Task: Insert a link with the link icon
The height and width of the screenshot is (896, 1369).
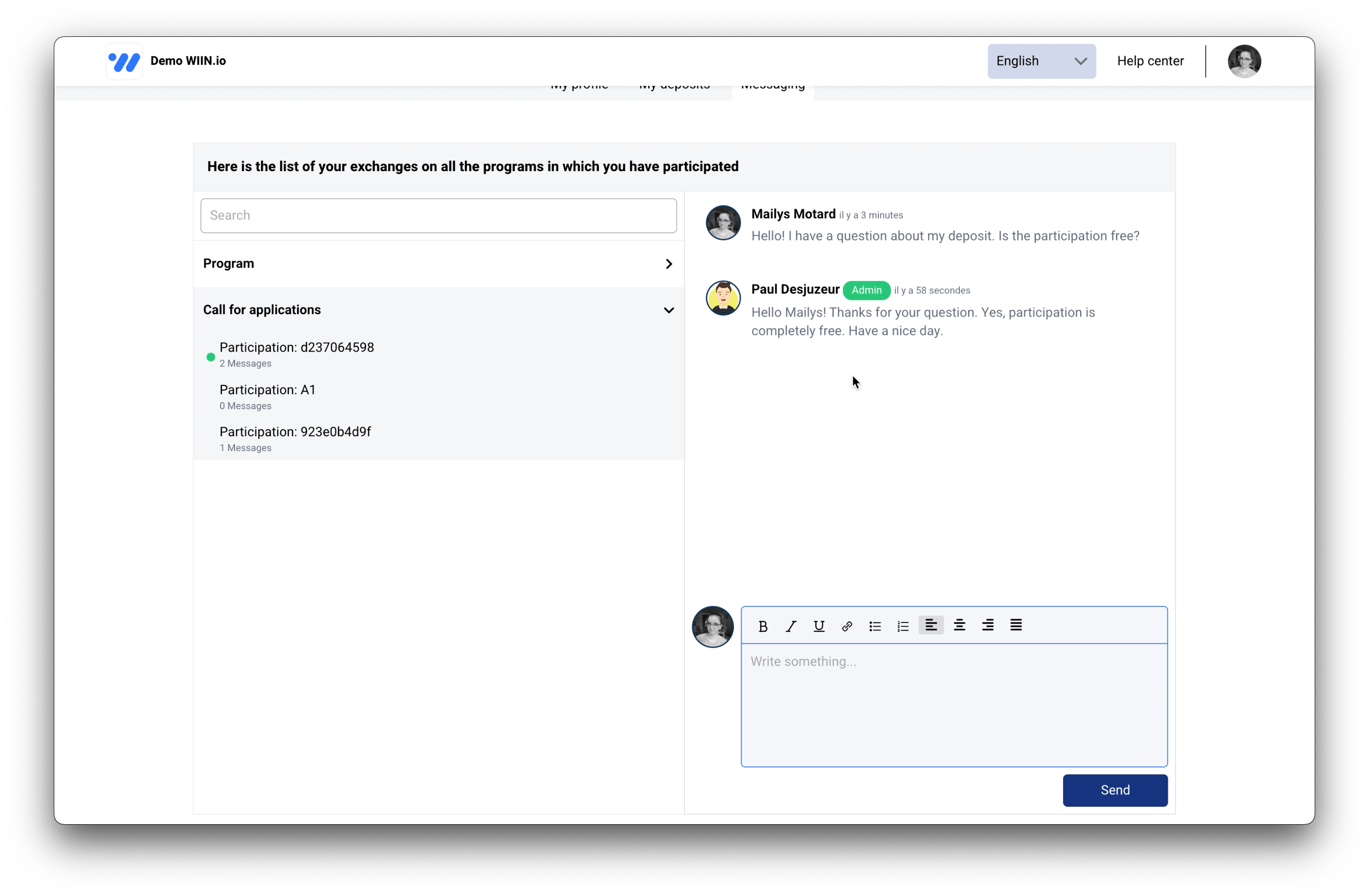Action: tap(847, 626)
